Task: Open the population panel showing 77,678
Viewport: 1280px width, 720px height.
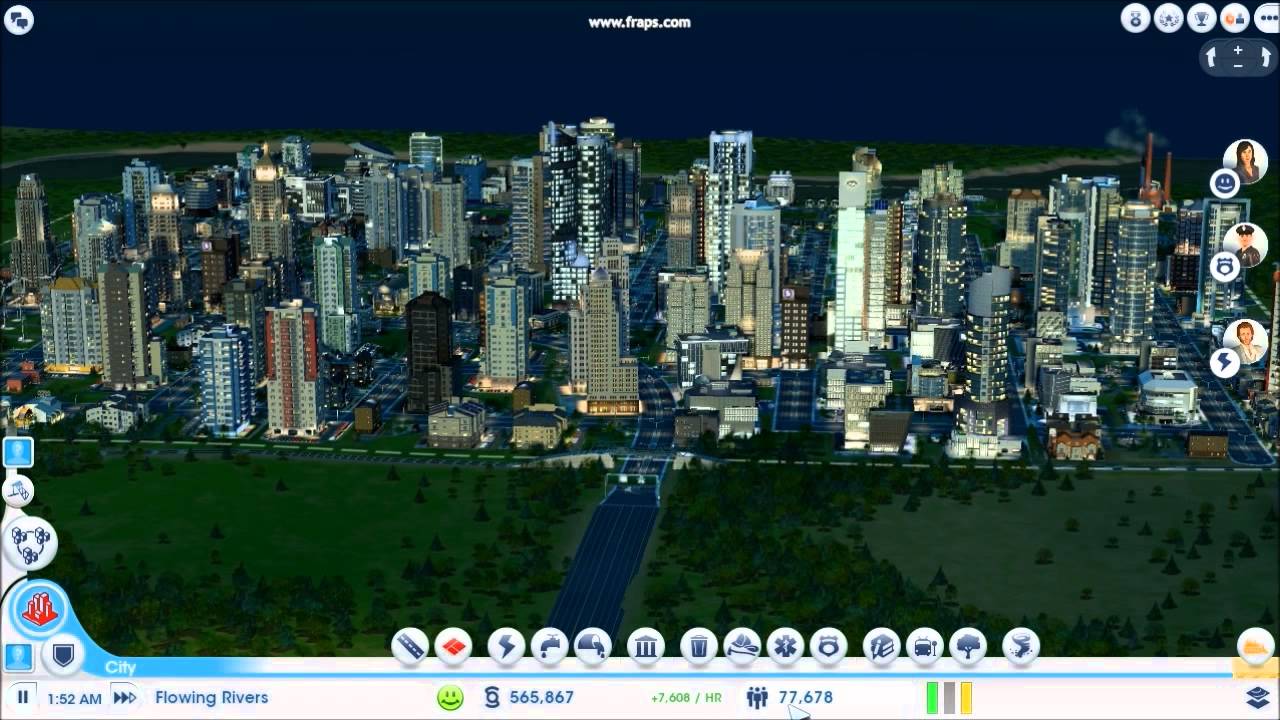Action: (790, 697)
